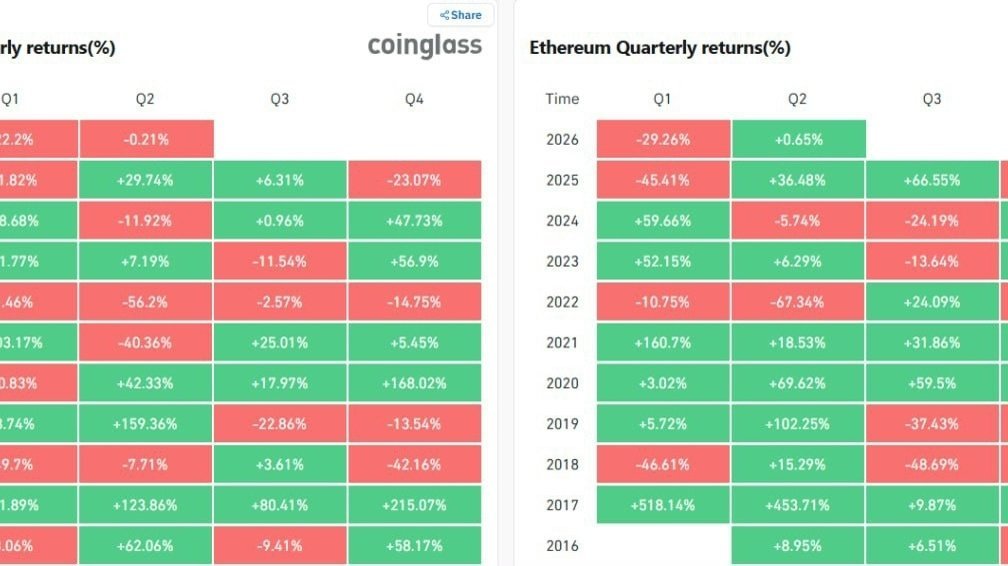
Task: Select the -67.34% Ethereum cell
Action: point(798,302)
